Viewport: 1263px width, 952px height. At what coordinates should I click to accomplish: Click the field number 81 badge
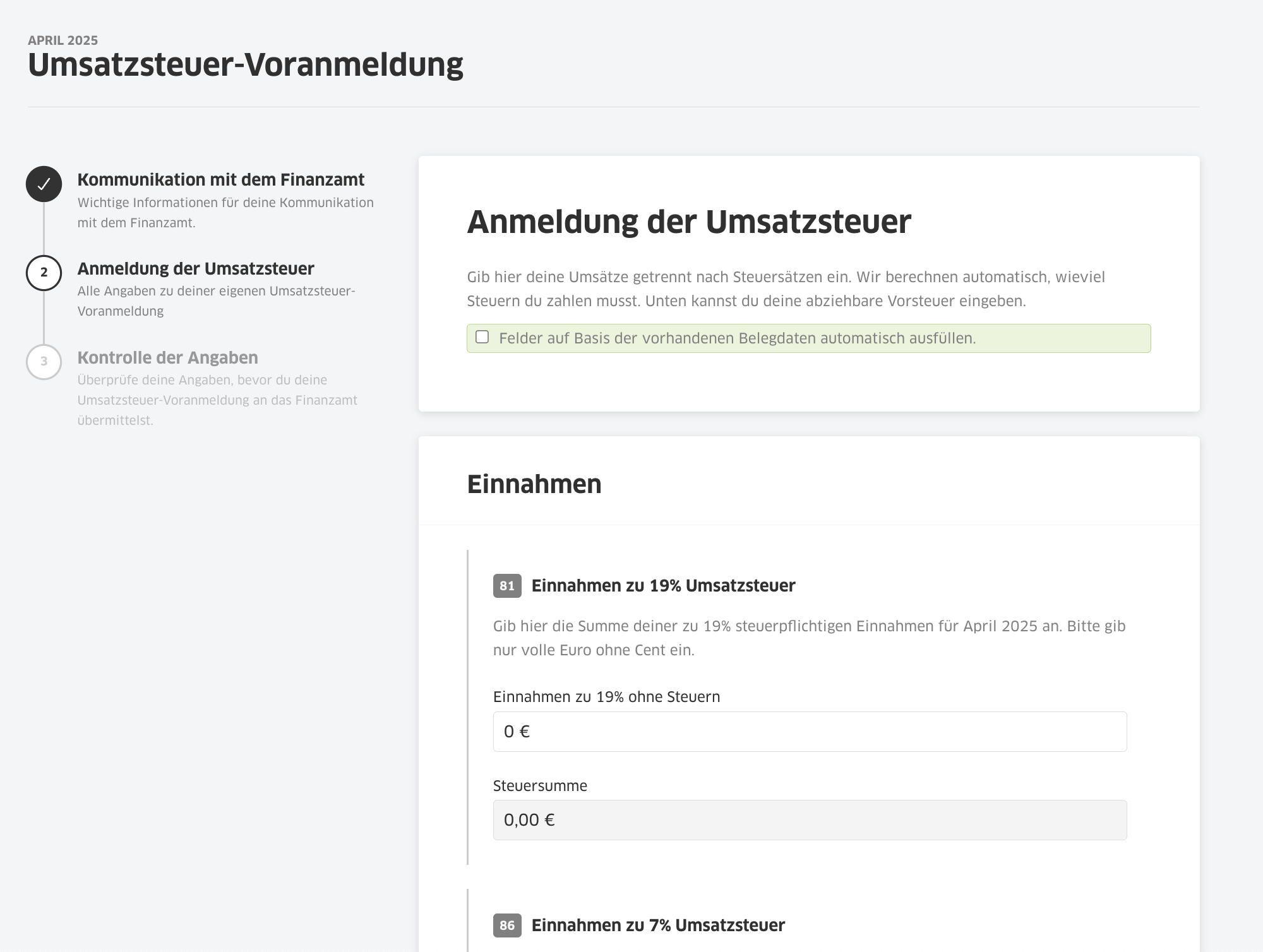pyautogui.click(x=507, y=586)
